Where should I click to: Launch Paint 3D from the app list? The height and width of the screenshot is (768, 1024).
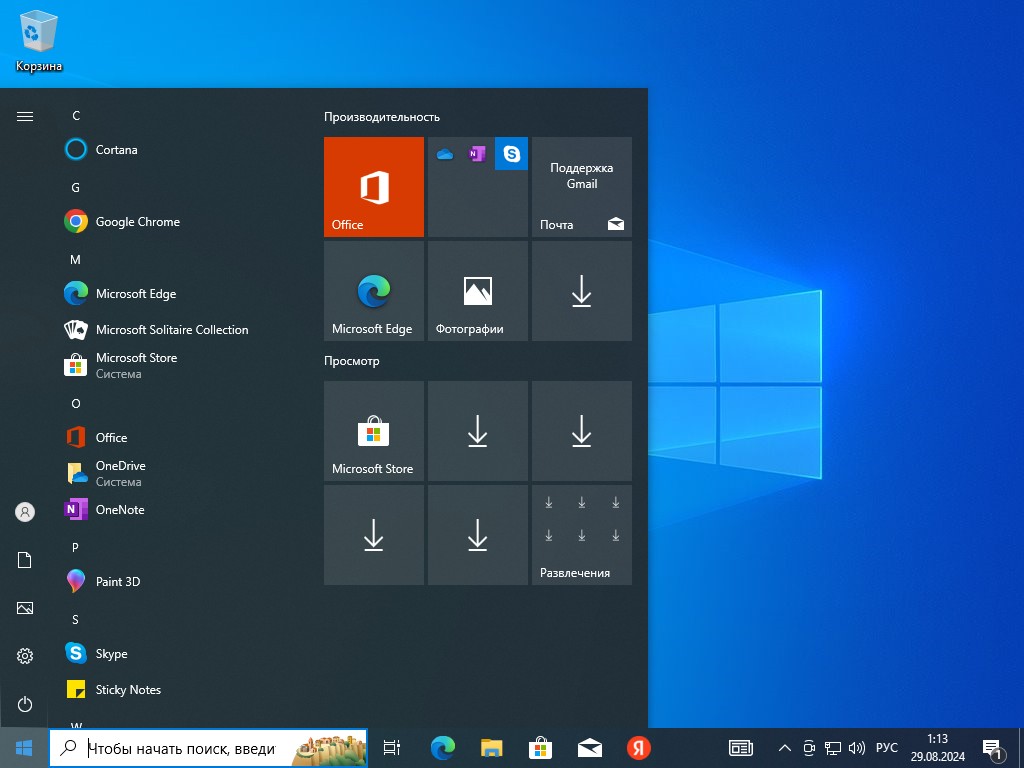[117, 582]
